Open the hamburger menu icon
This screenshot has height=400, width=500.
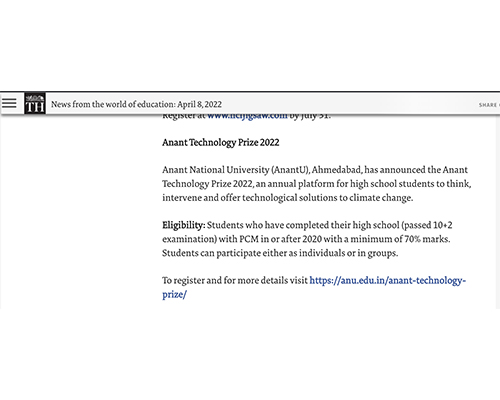click(9, 103)
